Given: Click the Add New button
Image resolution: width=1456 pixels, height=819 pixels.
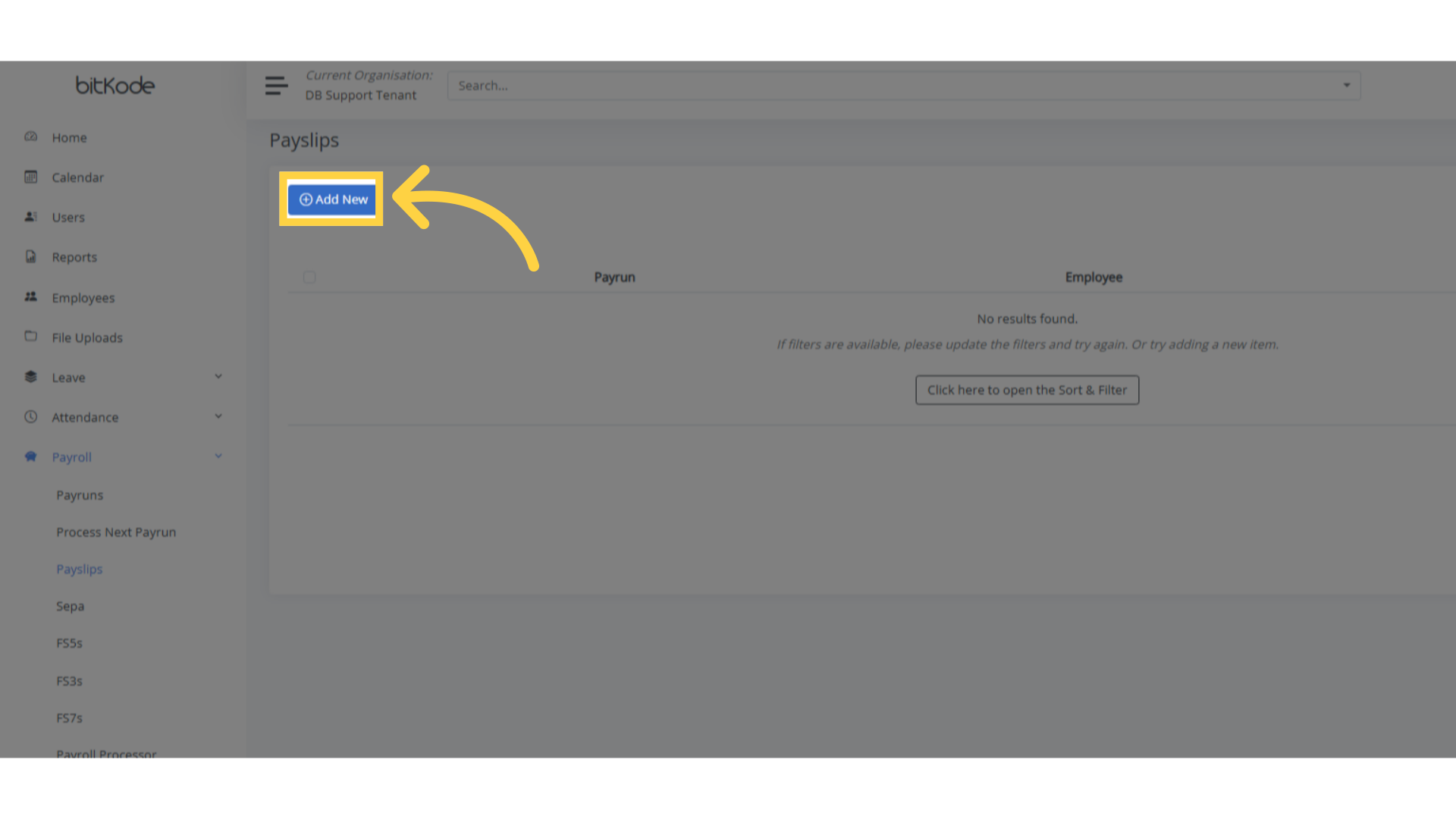Looking at the screenshot, I should click(331, 199).
